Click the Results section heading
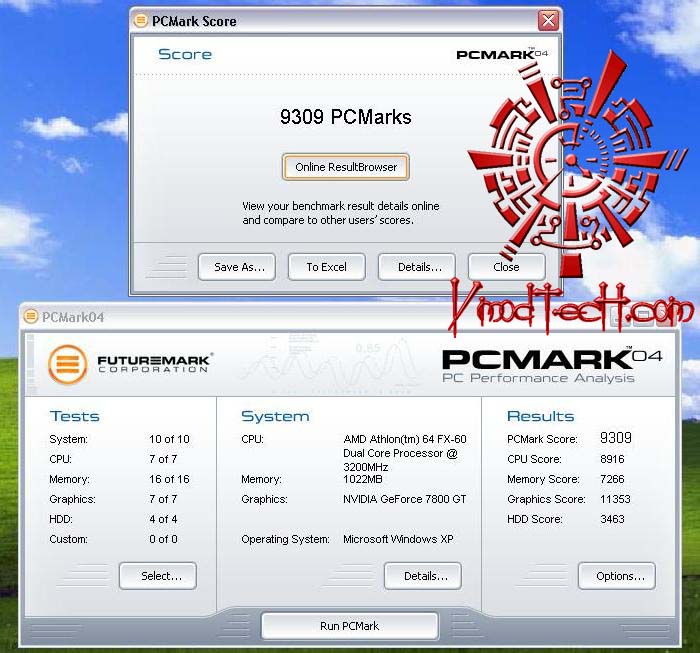The height and width of the screenshot is (653, 700). point(541,416)
